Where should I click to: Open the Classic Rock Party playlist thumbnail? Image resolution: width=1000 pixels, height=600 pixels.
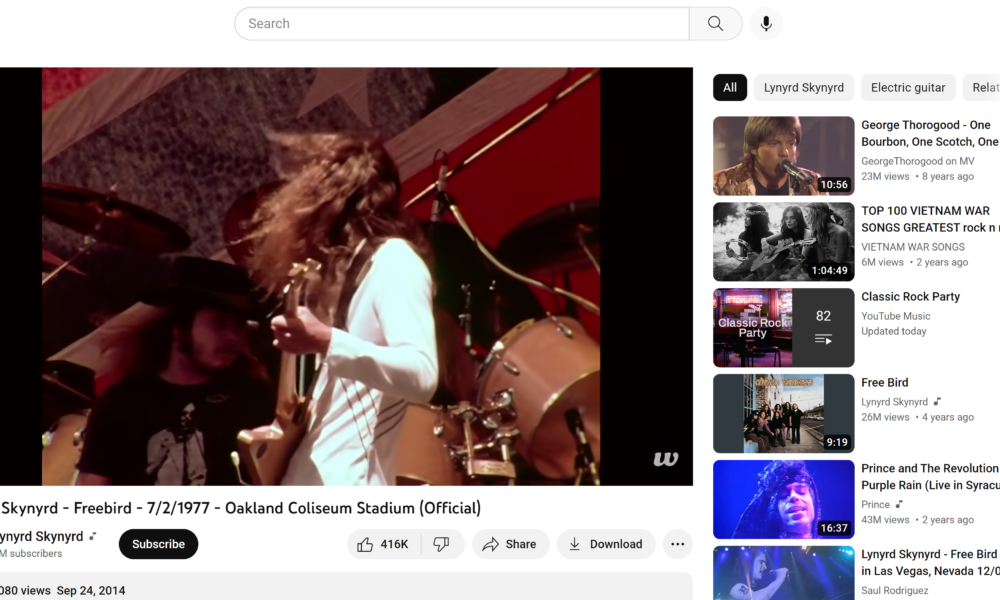coord(783,328)
